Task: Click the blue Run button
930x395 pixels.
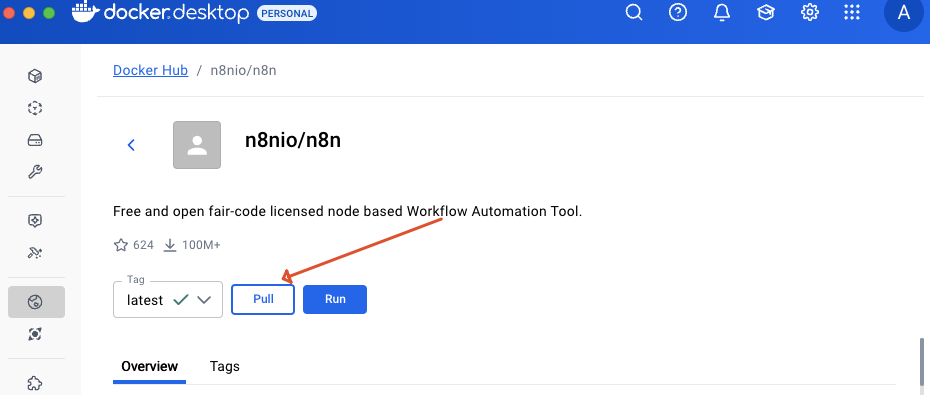Action: (335, 300)
